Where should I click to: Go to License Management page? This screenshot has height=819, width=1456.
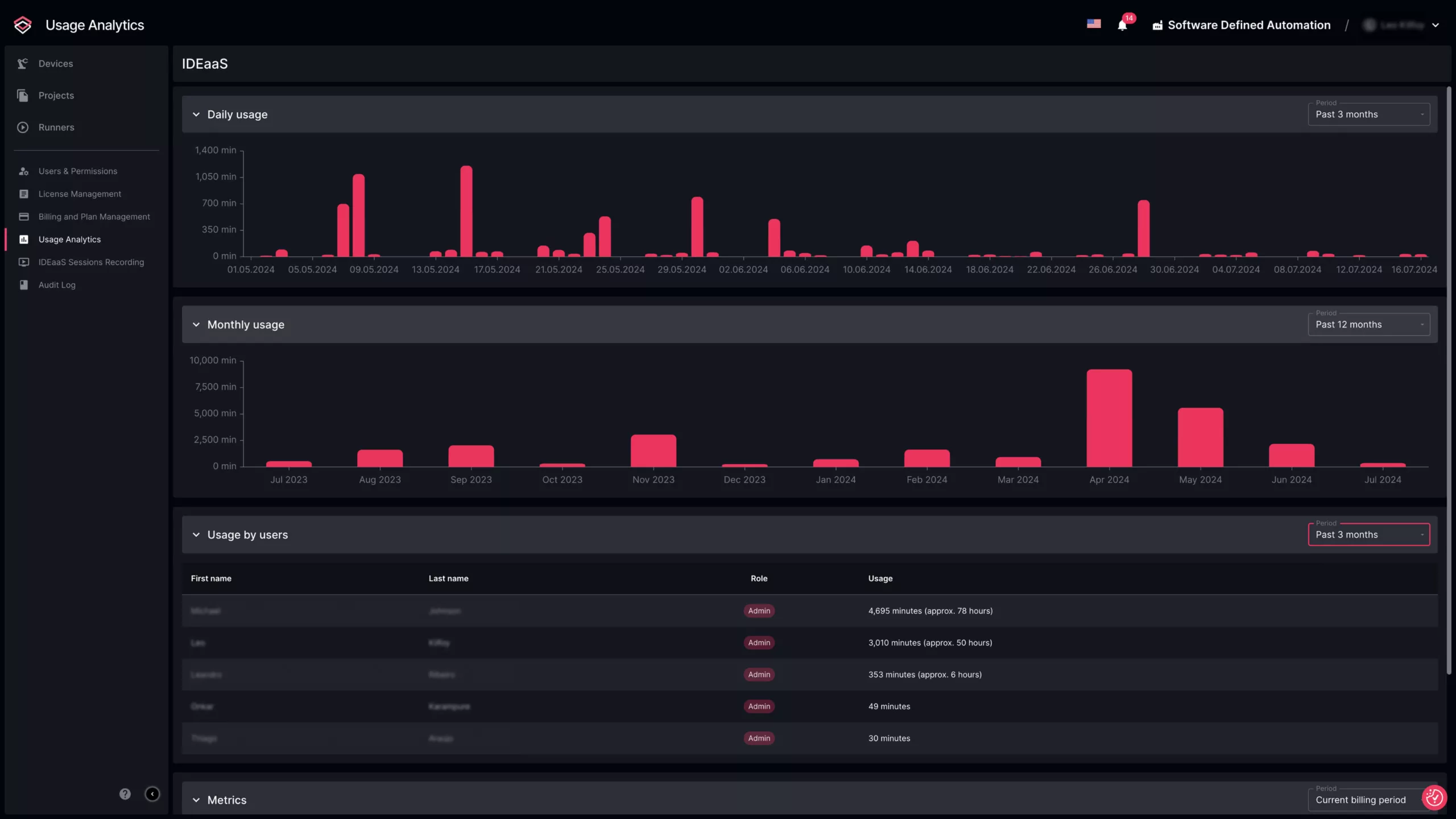tap(80, 194)
